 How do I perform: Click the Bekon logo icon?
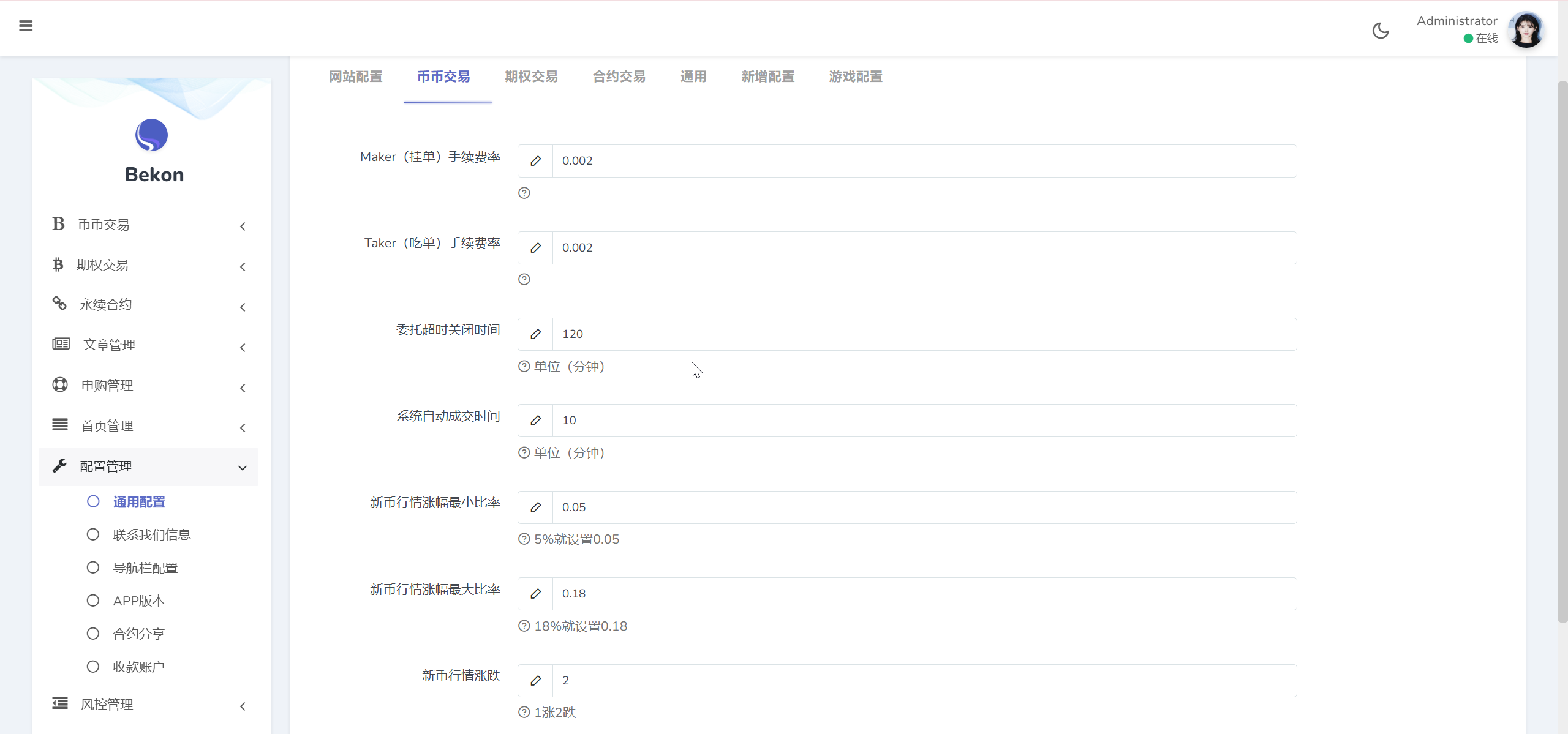click(153, 135)
